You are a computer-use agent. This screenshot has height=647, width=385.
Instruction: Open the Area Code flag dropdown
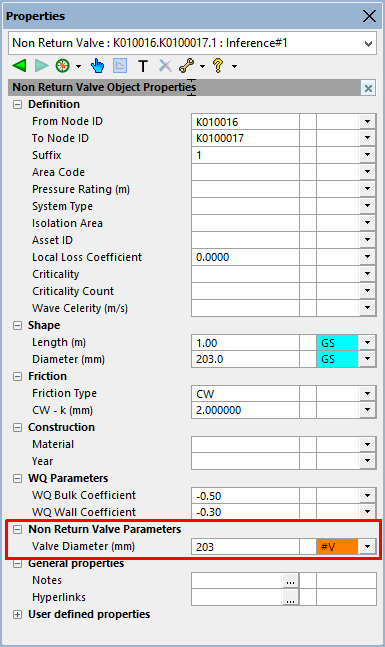click(367, 172)
